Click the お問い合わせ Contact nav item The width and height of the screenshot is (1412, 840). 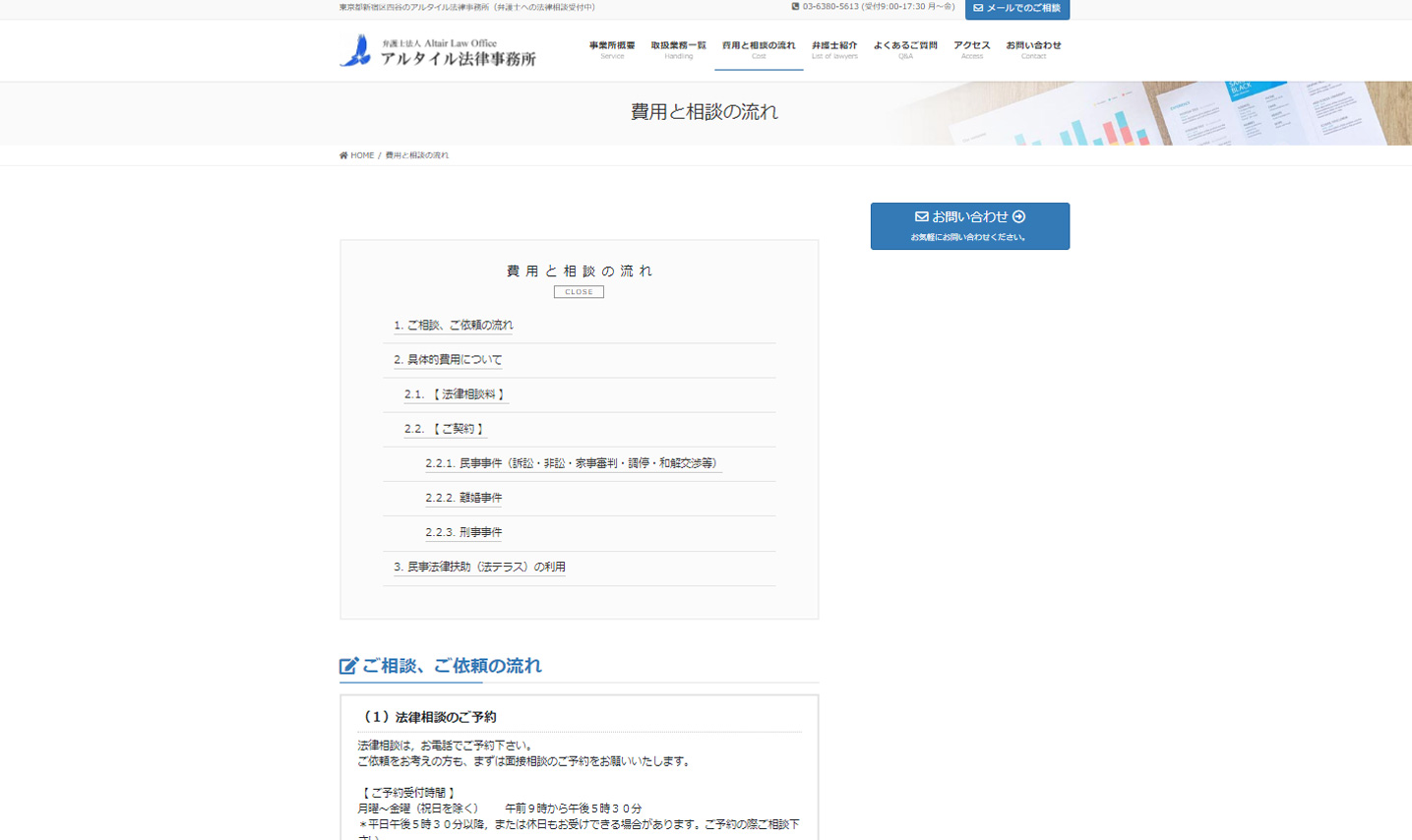(1033, 49)
